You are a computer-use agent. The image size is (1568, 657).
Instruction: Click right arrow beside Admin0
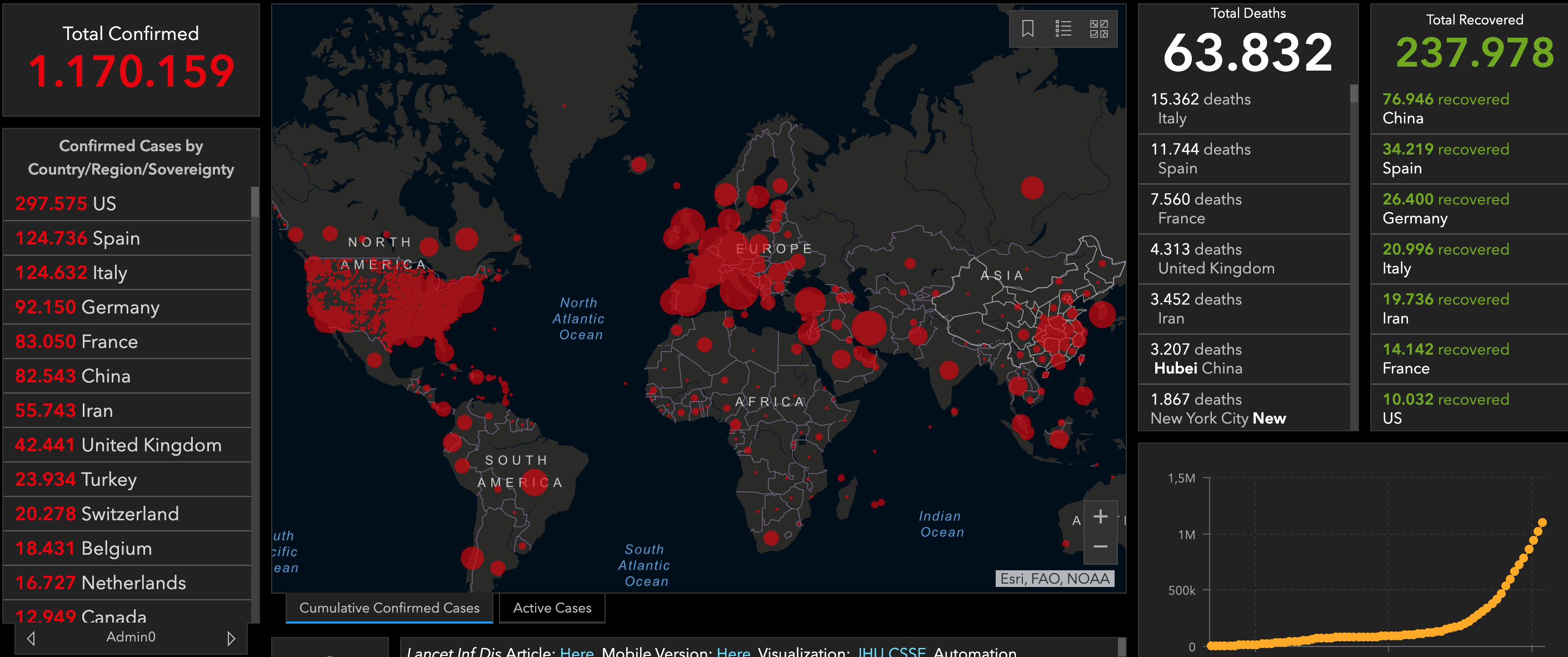(x=231, y=638)
